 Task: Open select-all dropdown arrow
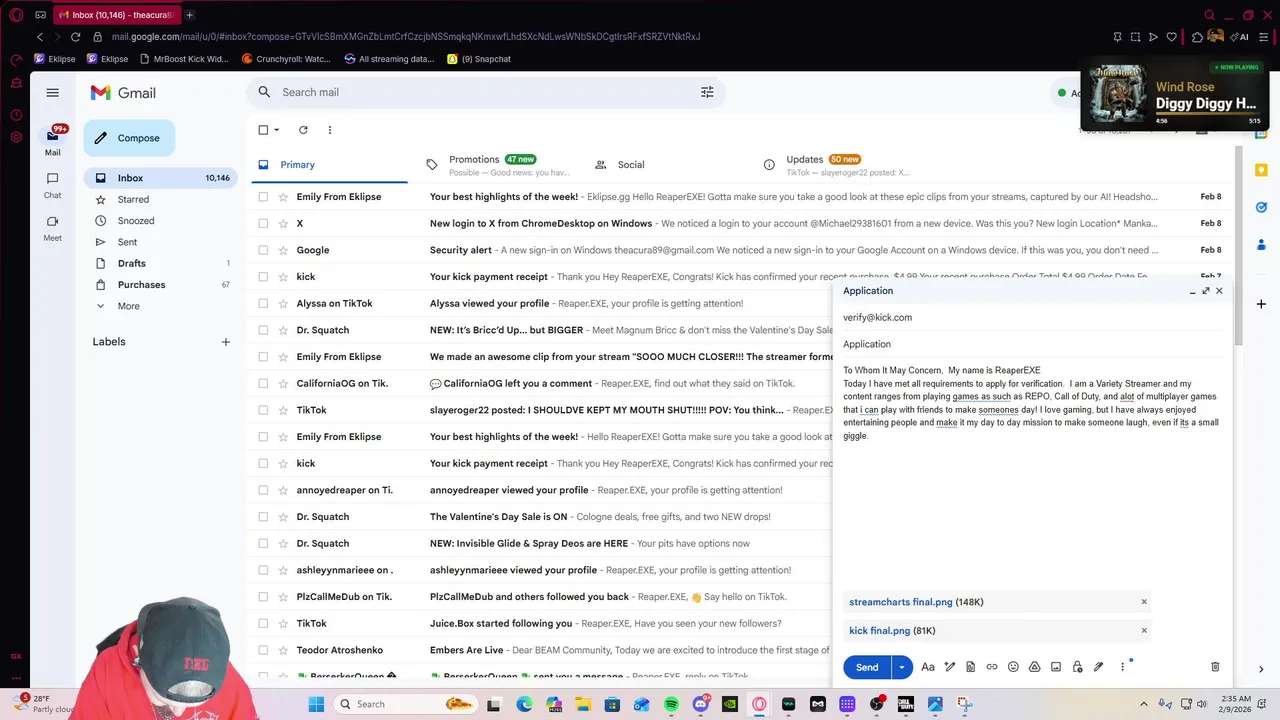277,130
